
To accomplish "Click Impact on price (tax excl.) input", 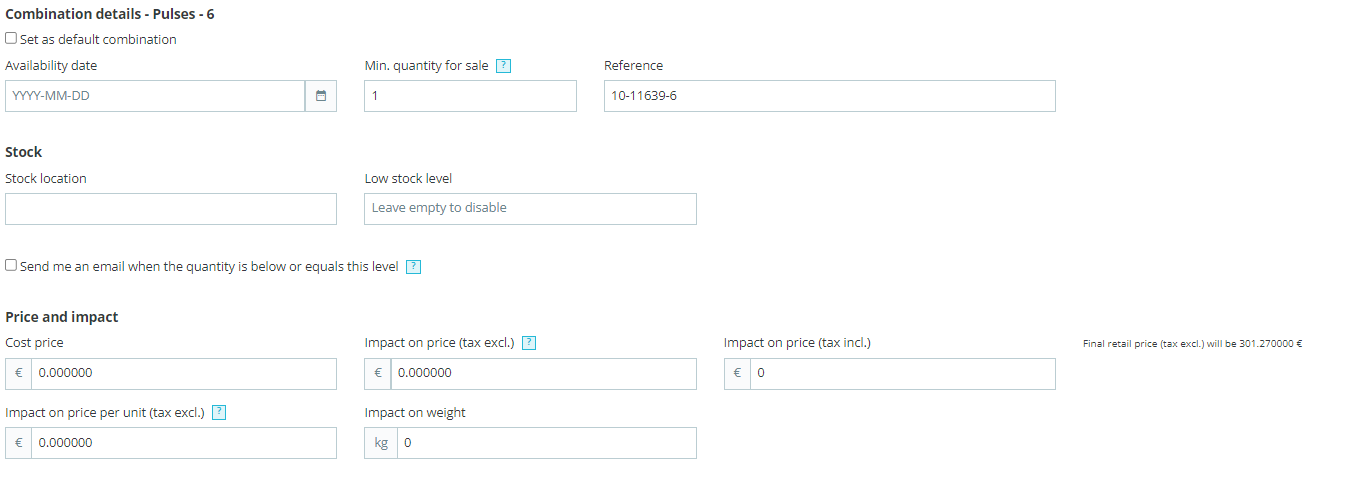I will (x=543, y=373).
